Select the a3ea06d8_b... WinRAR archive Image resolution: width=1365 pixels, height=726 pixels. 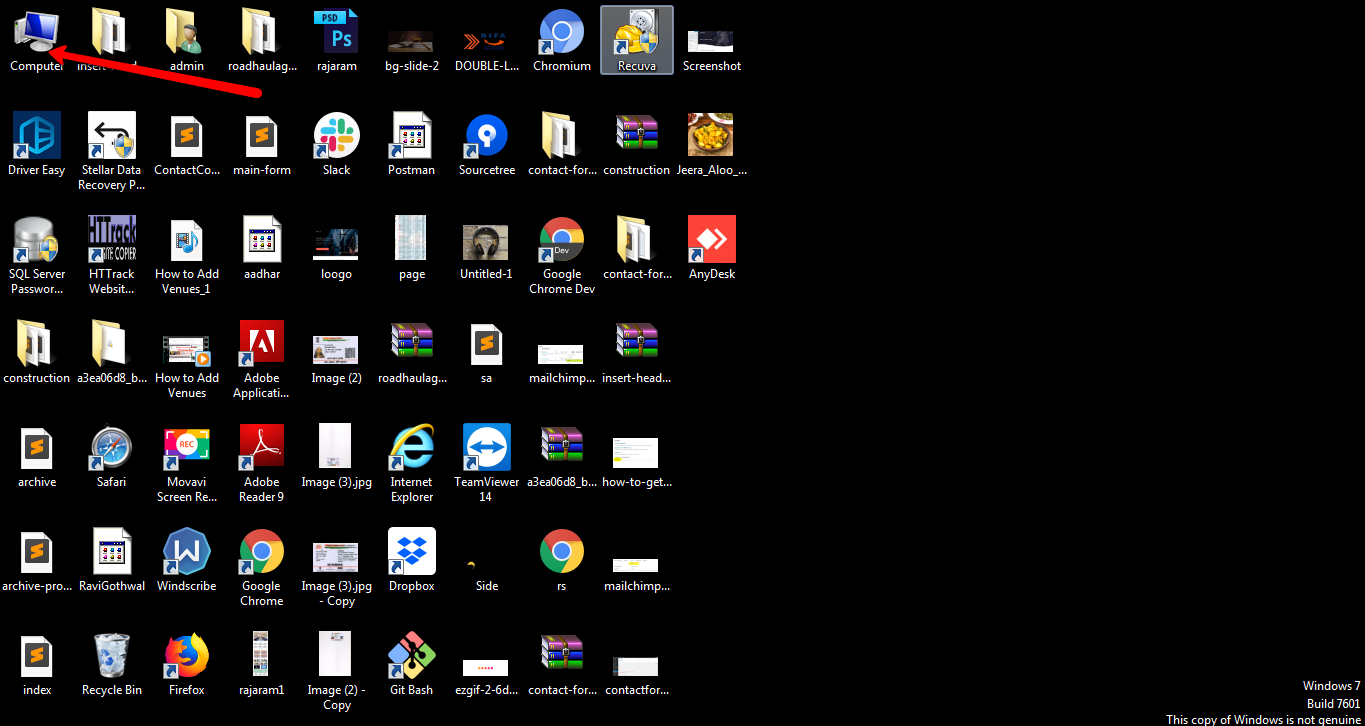pos(562,456)
